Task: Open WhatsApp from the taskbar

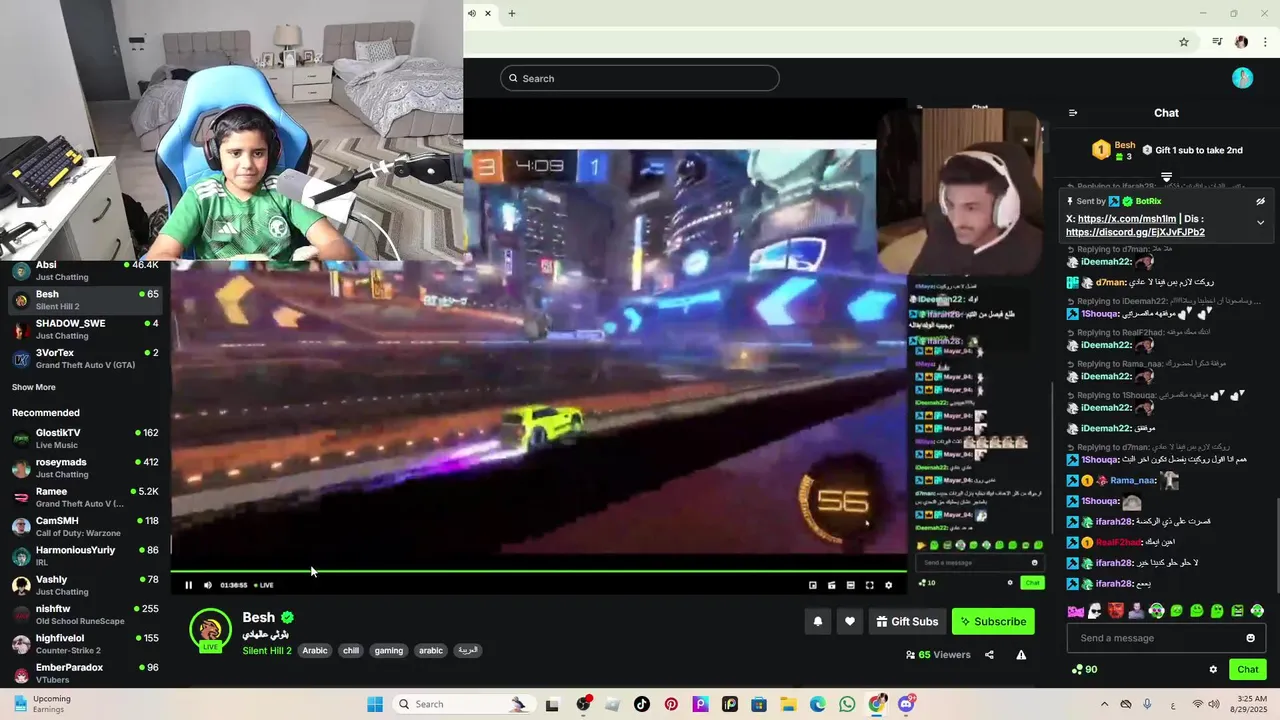Action: pyautogui.click(x=847, y=704)
